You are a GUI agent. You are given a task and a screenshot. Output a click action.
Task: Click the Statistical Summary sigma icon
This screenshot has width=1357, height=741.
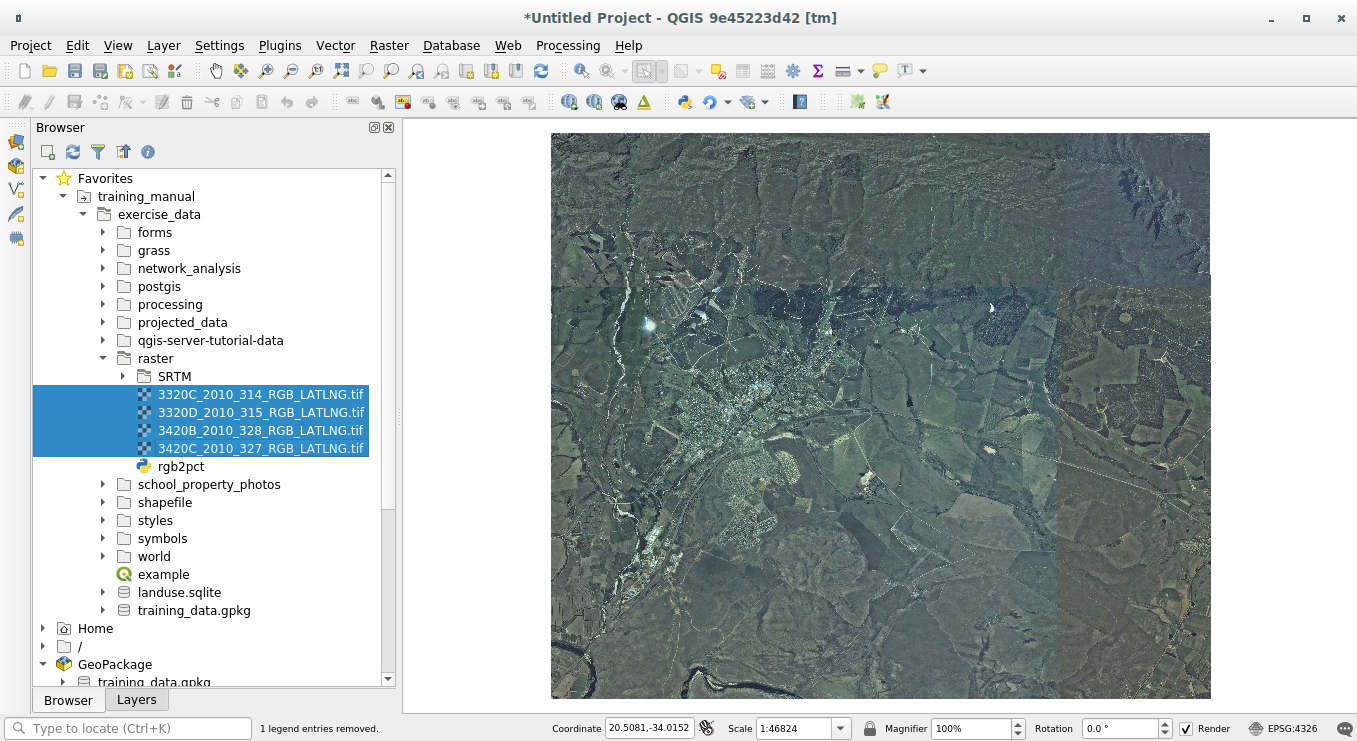click(818, 71)
